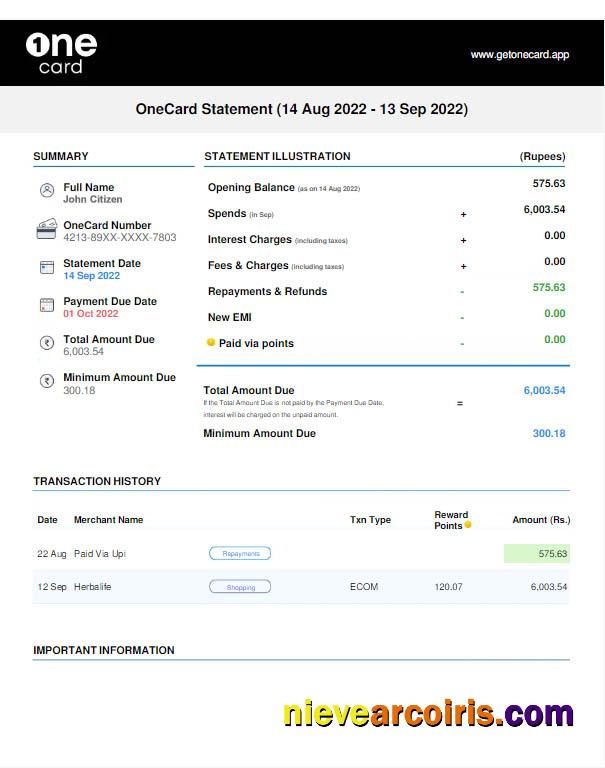This screenshot has width=605, height=768.
Task: Click the Full Name person icon
Action: tap(46, 190)
